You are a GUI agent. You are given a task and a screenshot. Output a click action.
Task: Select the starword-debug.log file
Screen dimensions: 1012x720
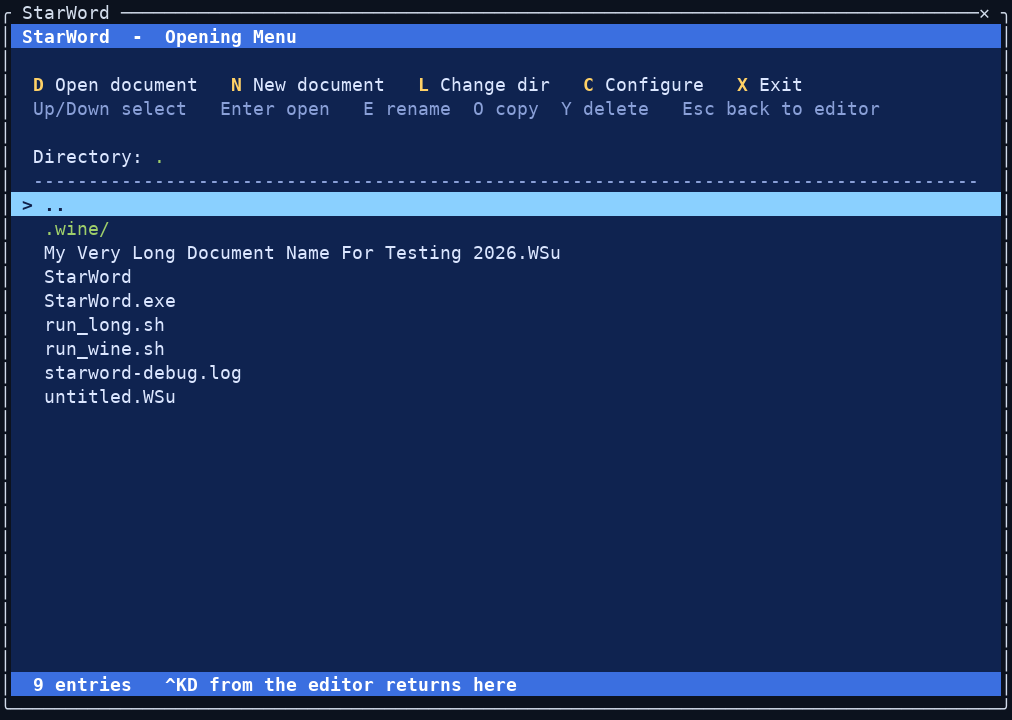click(143, 373)
